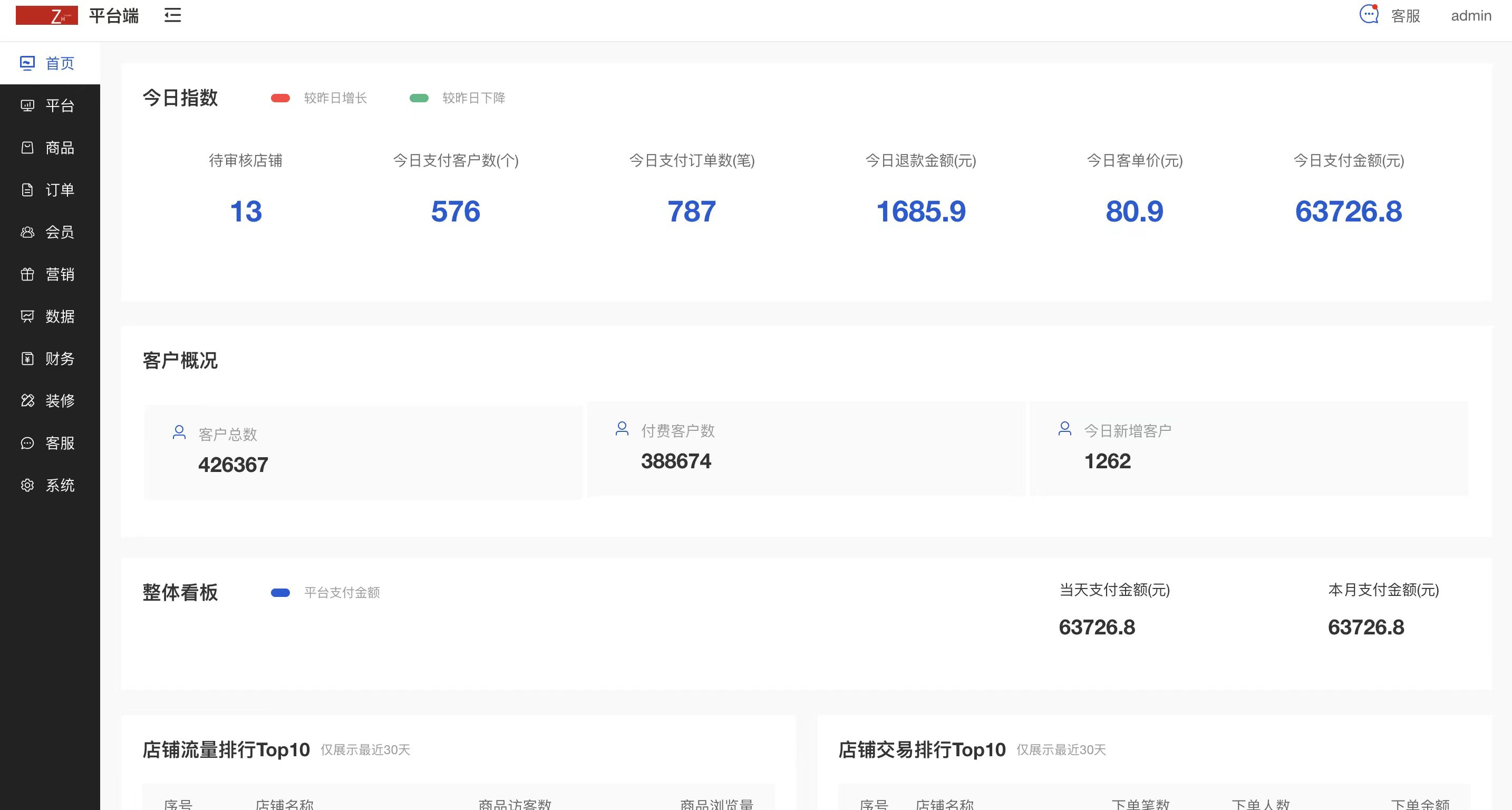1512x810 pixels.
Task: Toggle the 较昨日增长 legend indicator
Action: tap(281, 98)
